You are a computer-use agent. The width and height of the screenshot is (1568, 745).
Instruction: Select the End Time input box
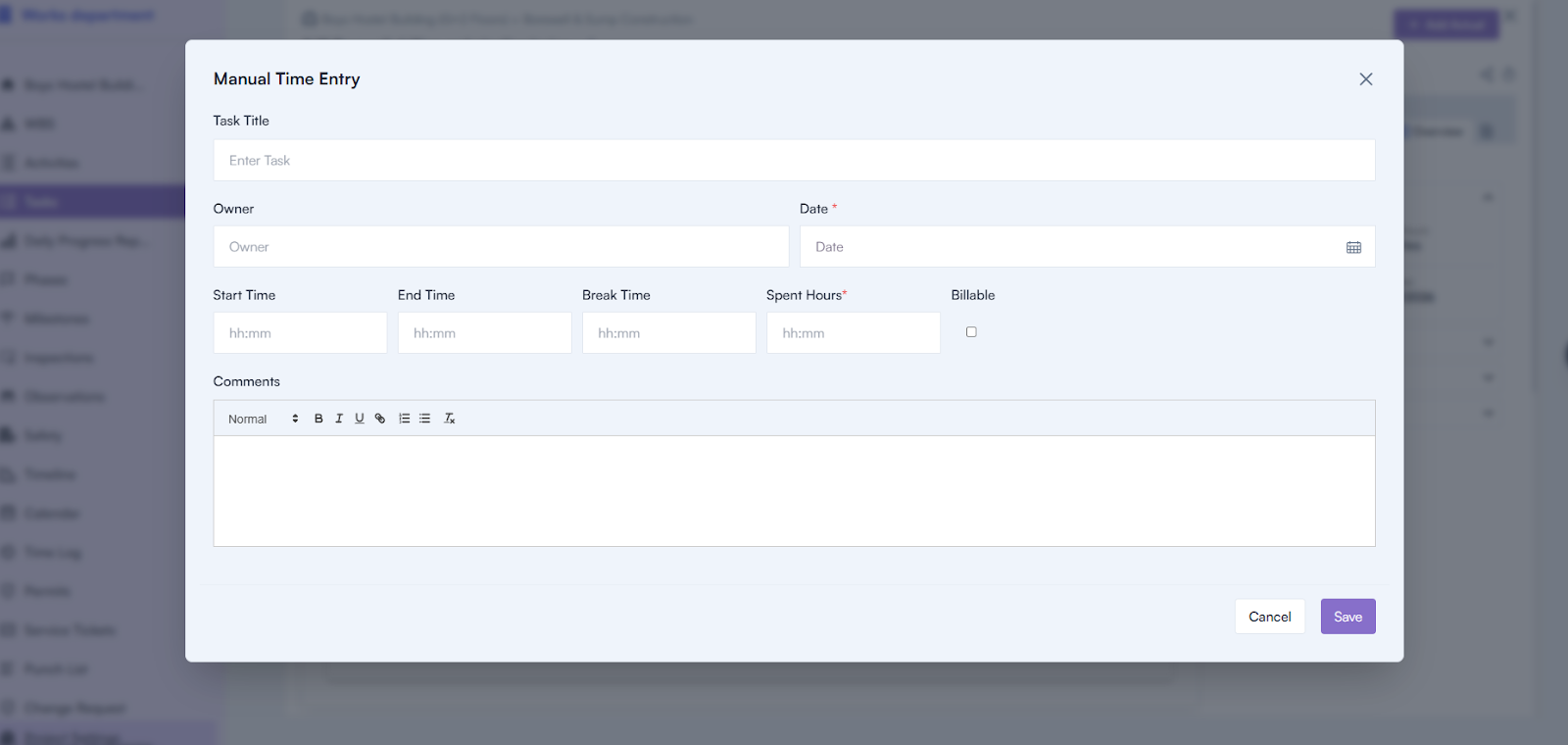tap(484, 333)
